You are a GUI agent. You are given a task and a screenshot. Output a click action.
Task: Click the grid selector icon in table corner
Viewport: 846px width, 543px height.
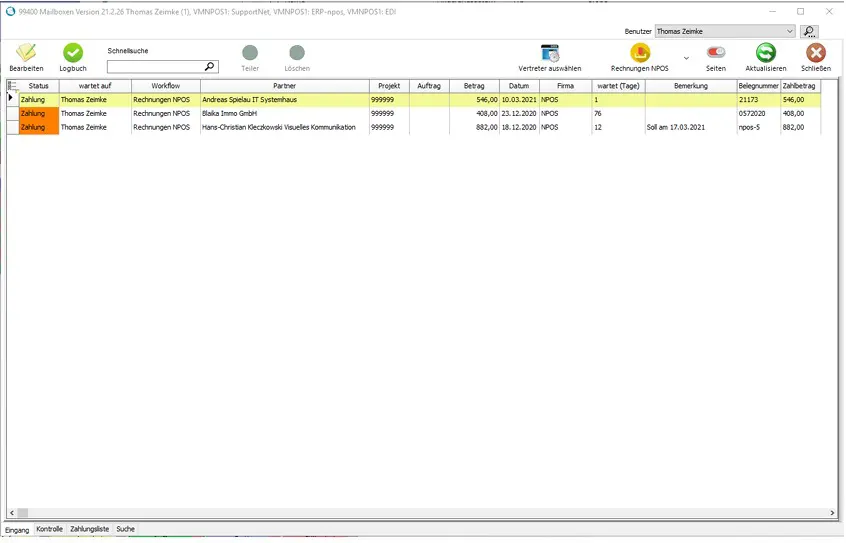click(x=13, y=86)
